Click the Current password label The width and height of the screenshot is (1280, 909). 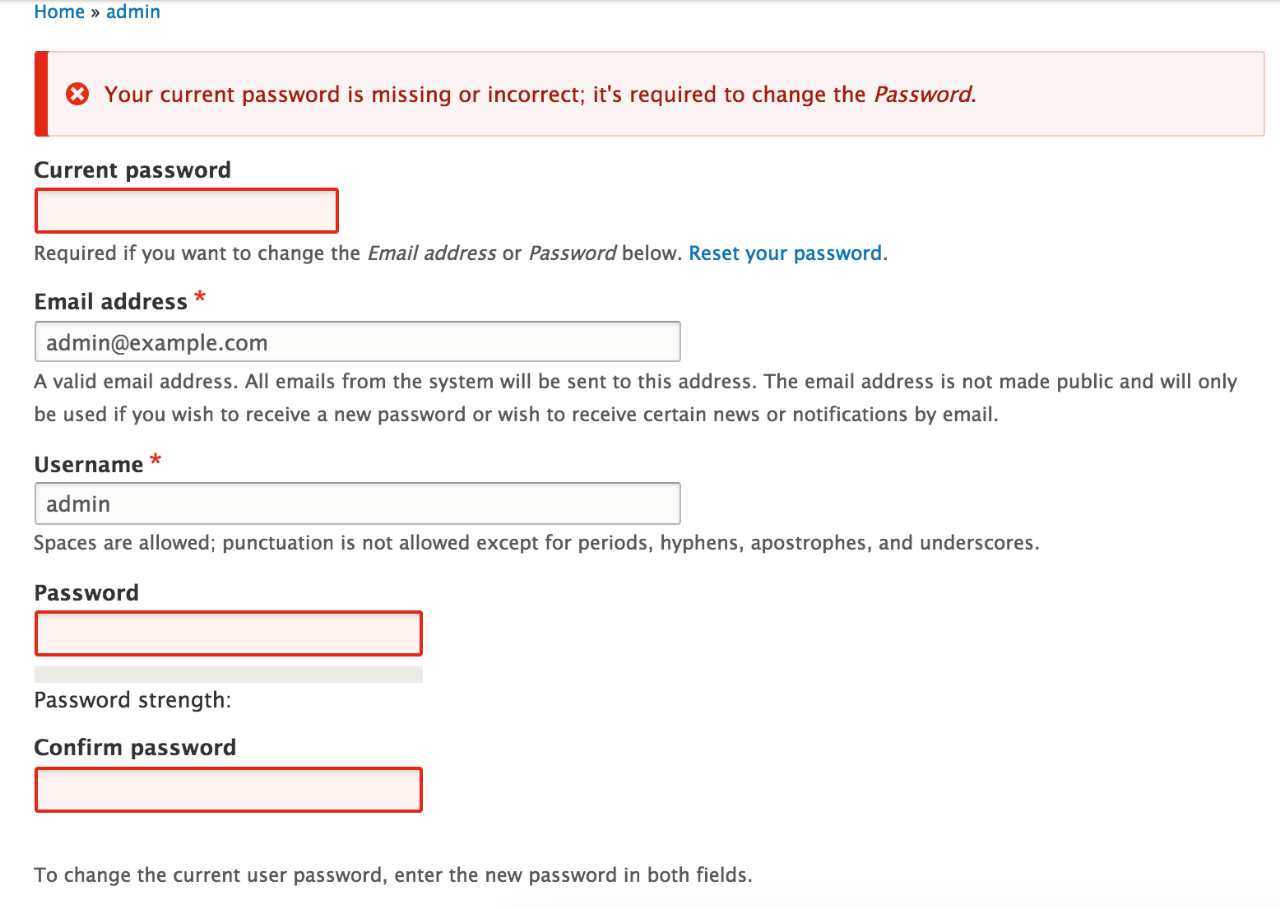(x=132, y=170)
